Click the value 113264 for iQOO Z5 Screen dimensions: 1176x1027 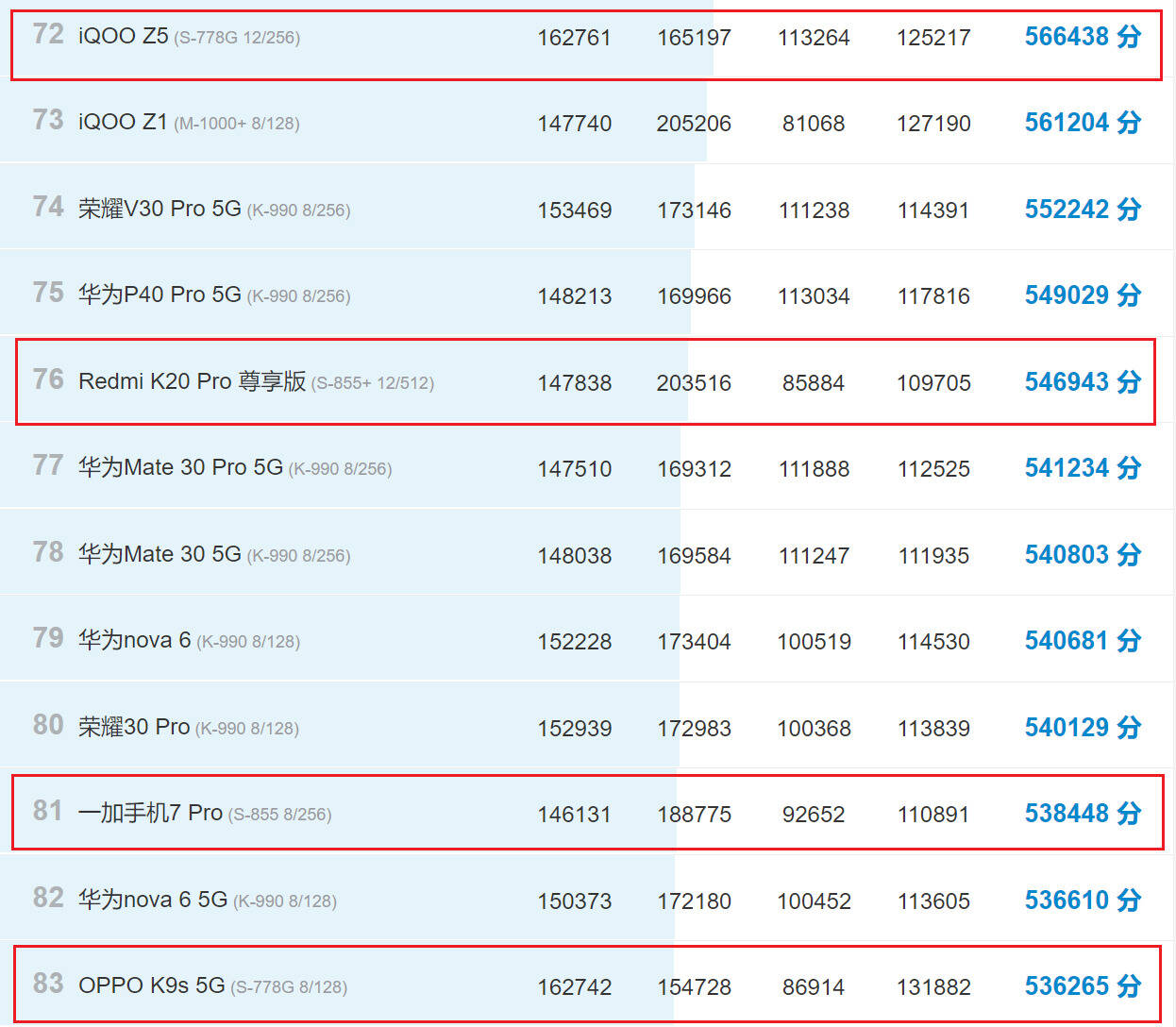tap(814, 38)
